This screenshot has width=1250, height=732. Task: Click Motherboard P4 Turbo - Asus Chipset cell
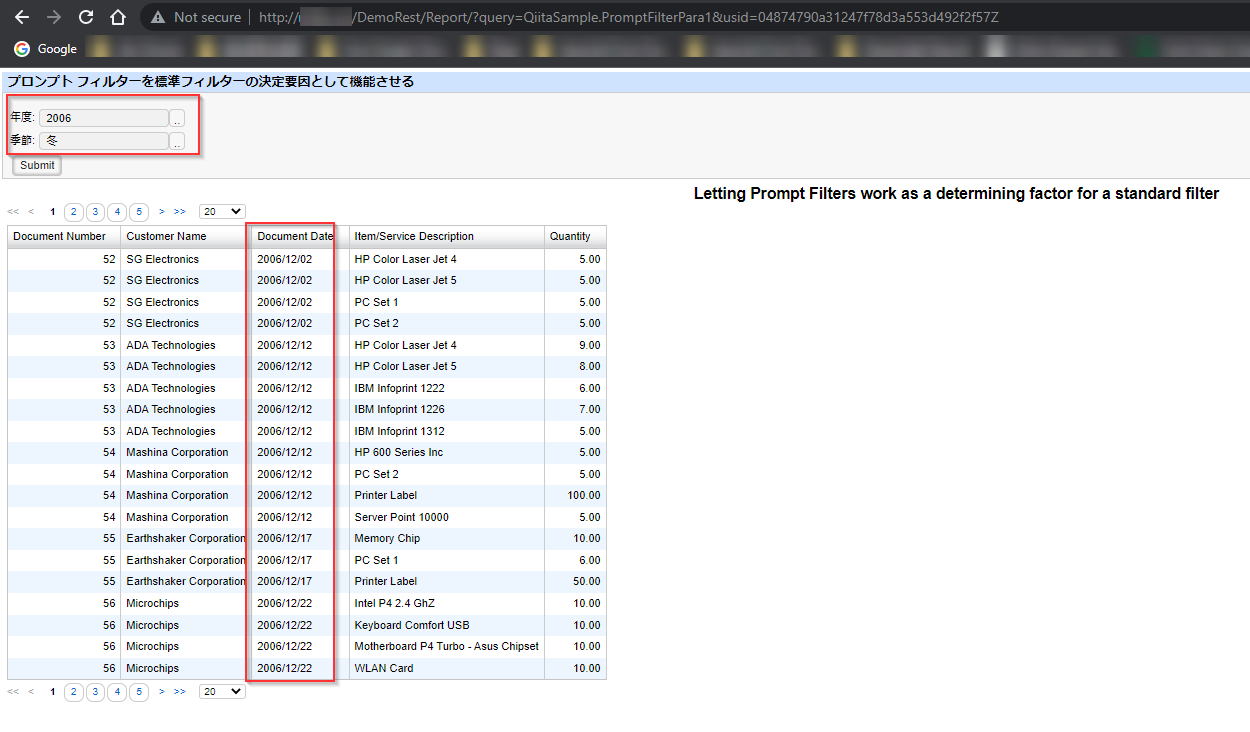point(446,646)
